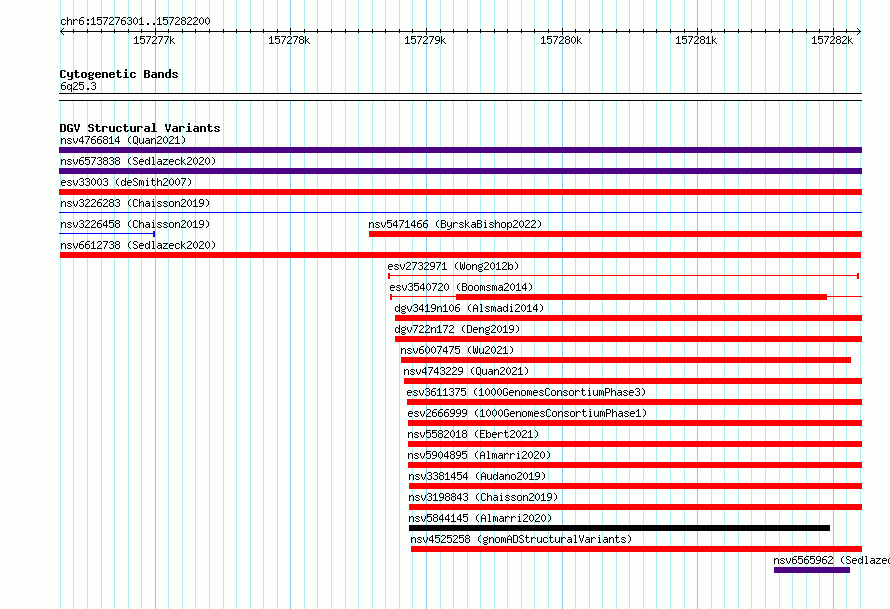Click nsv4525258 (gnomADStructuralVariants) label

coord(521,539)
